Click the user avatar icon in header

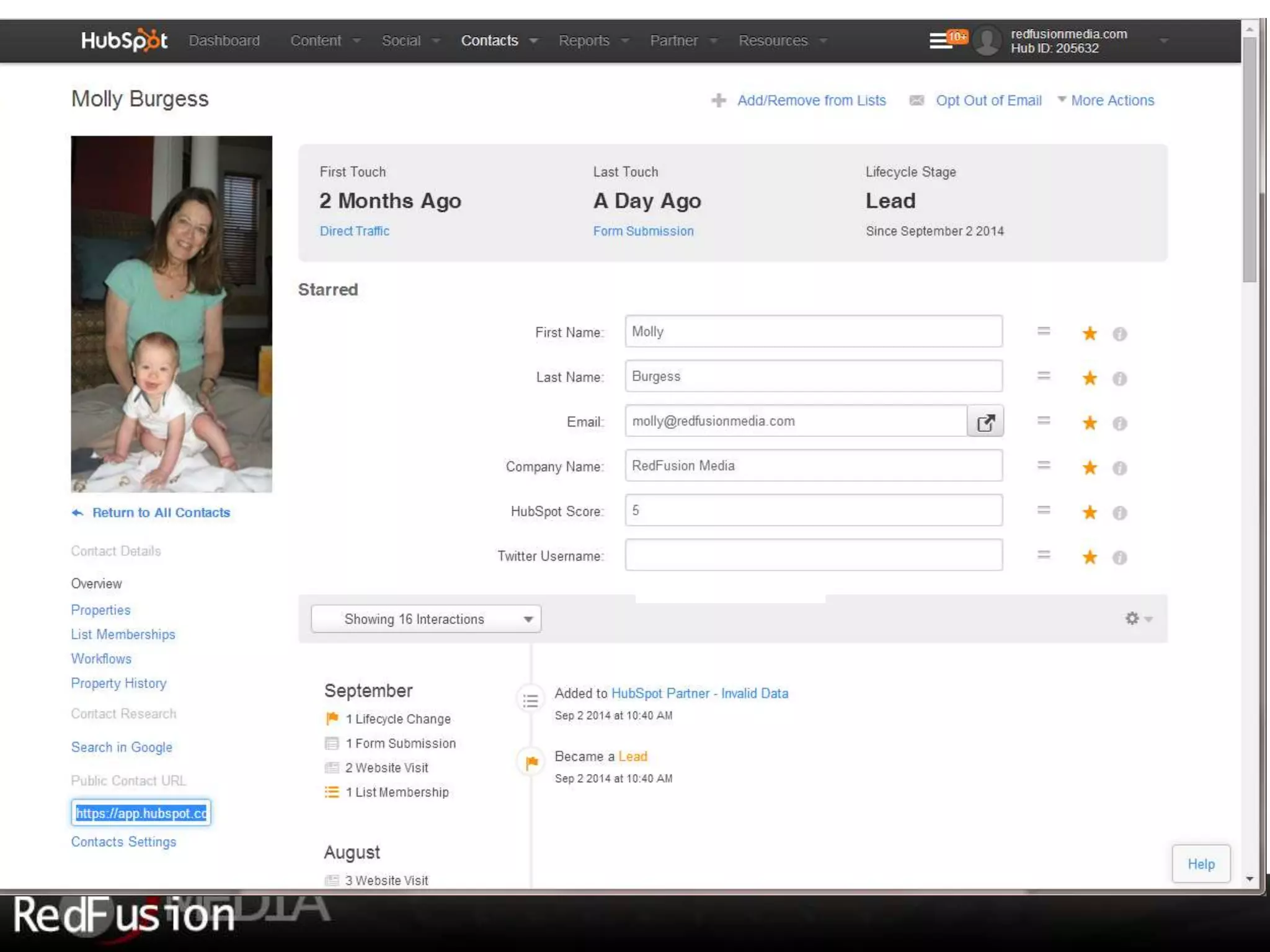tap(987, 41)
